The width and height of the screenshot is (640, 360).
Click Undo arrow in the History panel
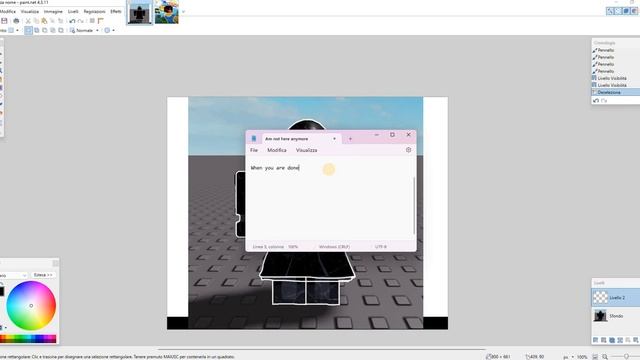pyautogui.click(x=596, y=100)
